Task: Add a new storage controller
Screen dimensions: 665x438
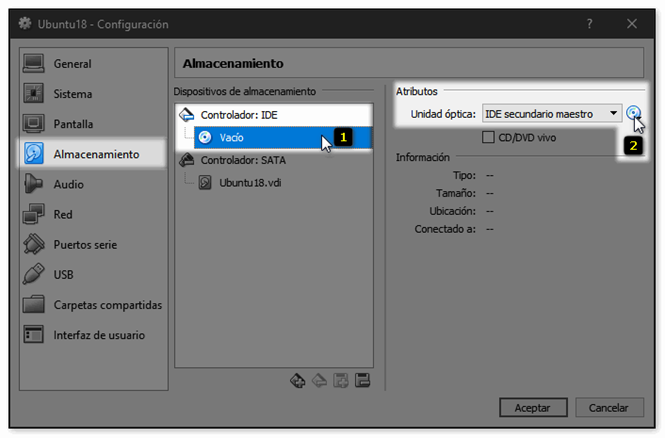Action: [298, 380]
